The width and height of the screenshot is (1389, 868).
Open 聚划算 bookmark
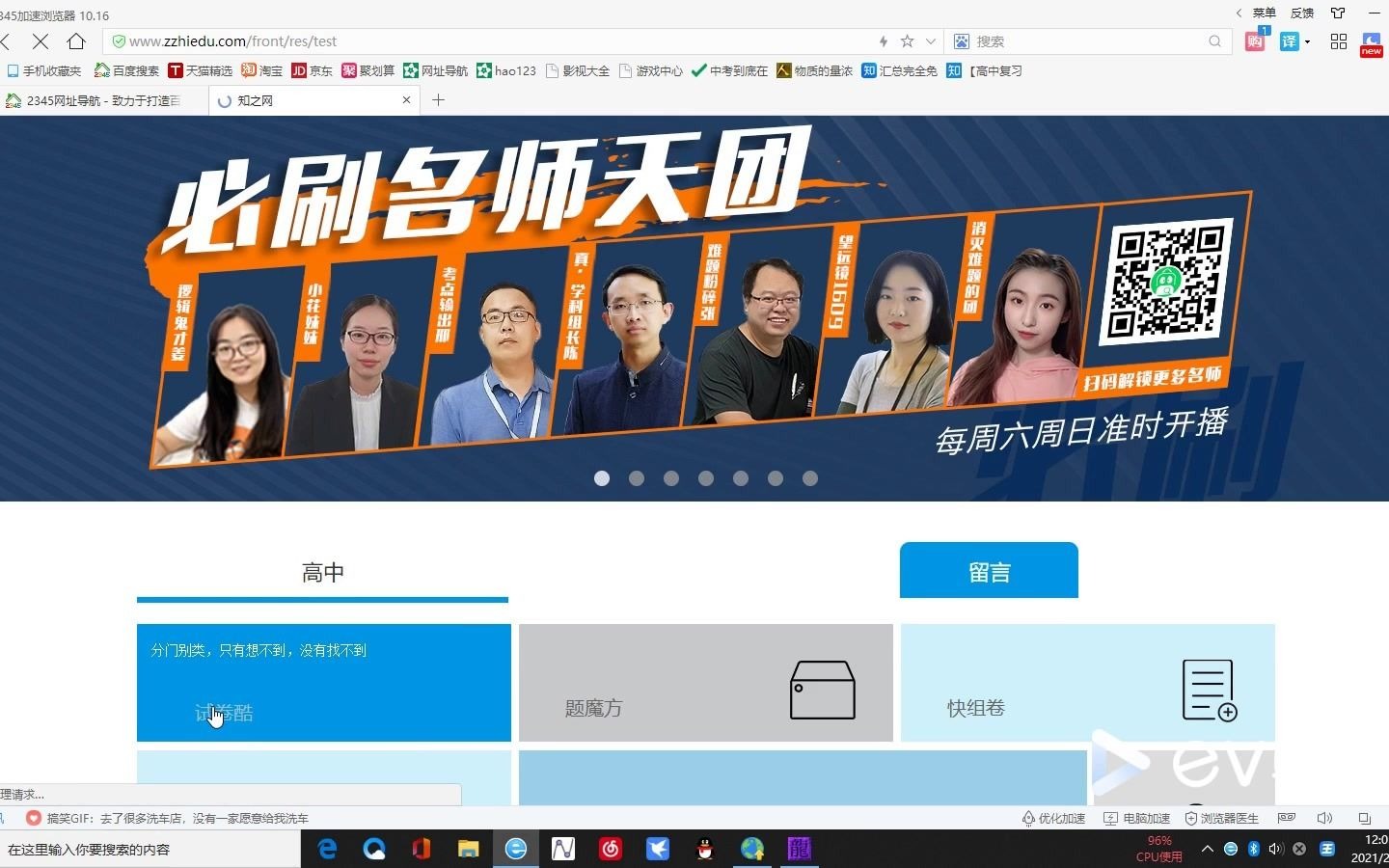coord(368,70)
